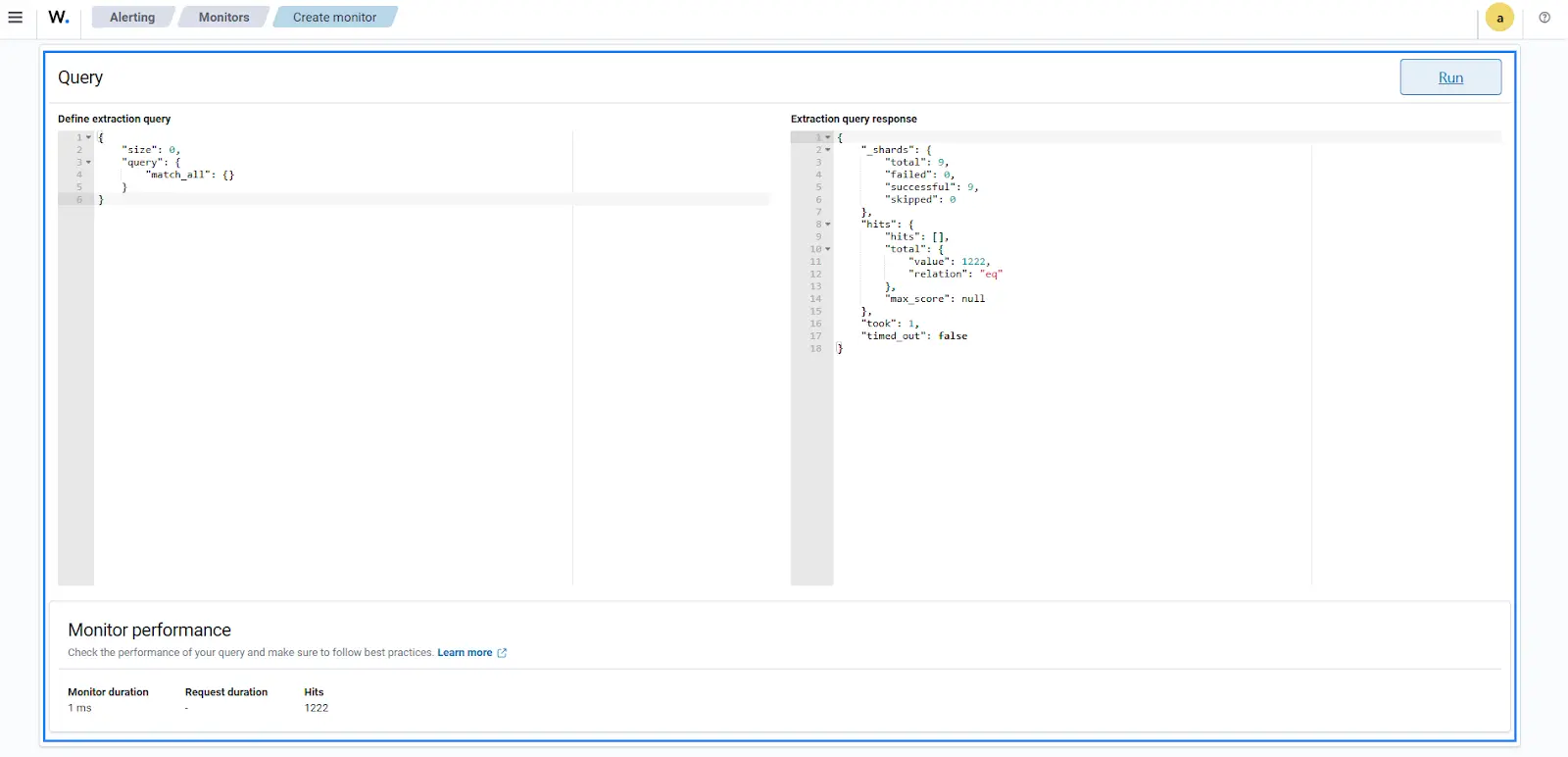Image resolution: width=1568 pixels, height=757 pixels.
Task: Collapse the "_shards" fold arrow on line 2
Action: (827, 150)
